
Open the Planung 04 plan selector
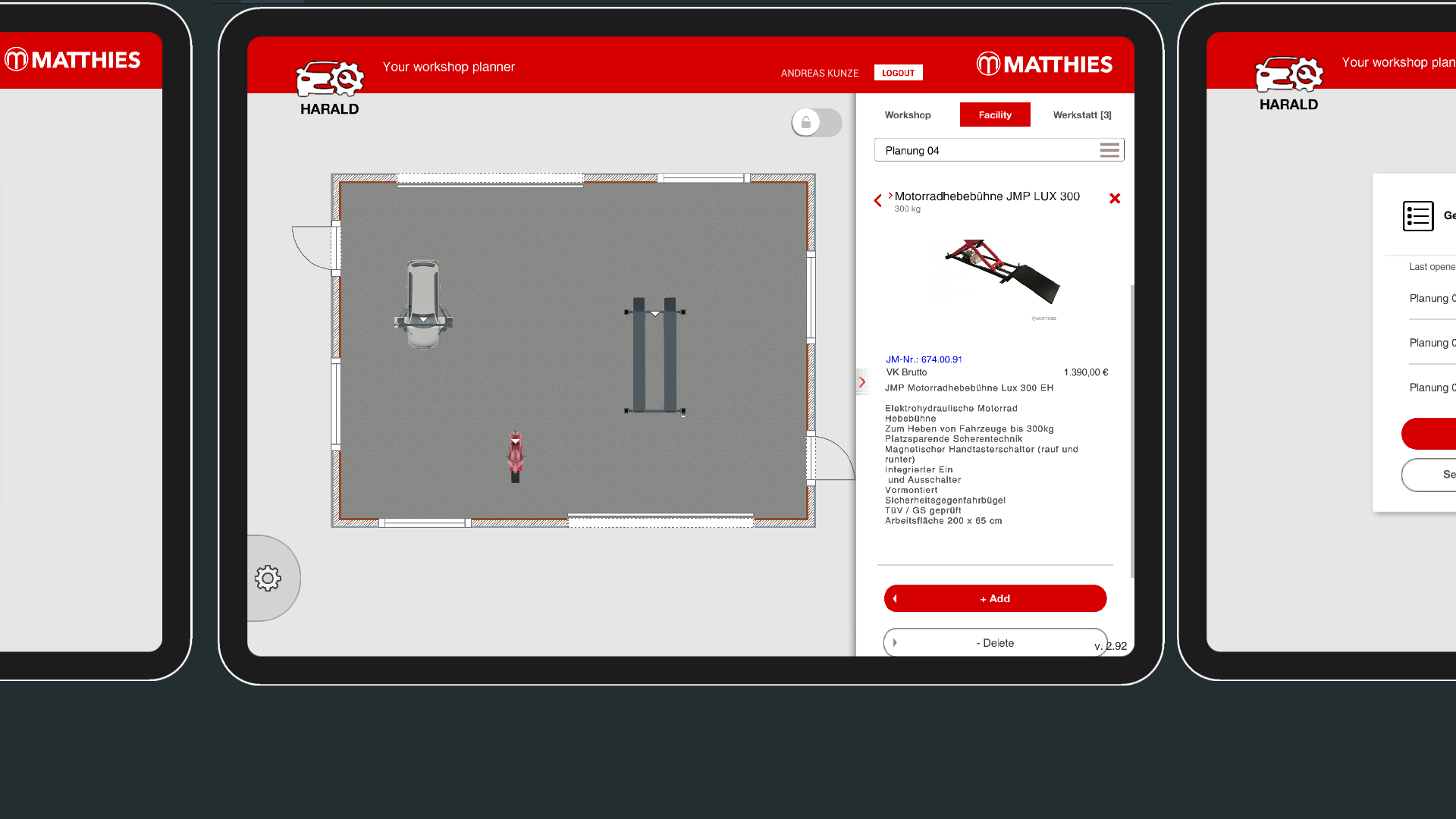click(x=999, y=150)
